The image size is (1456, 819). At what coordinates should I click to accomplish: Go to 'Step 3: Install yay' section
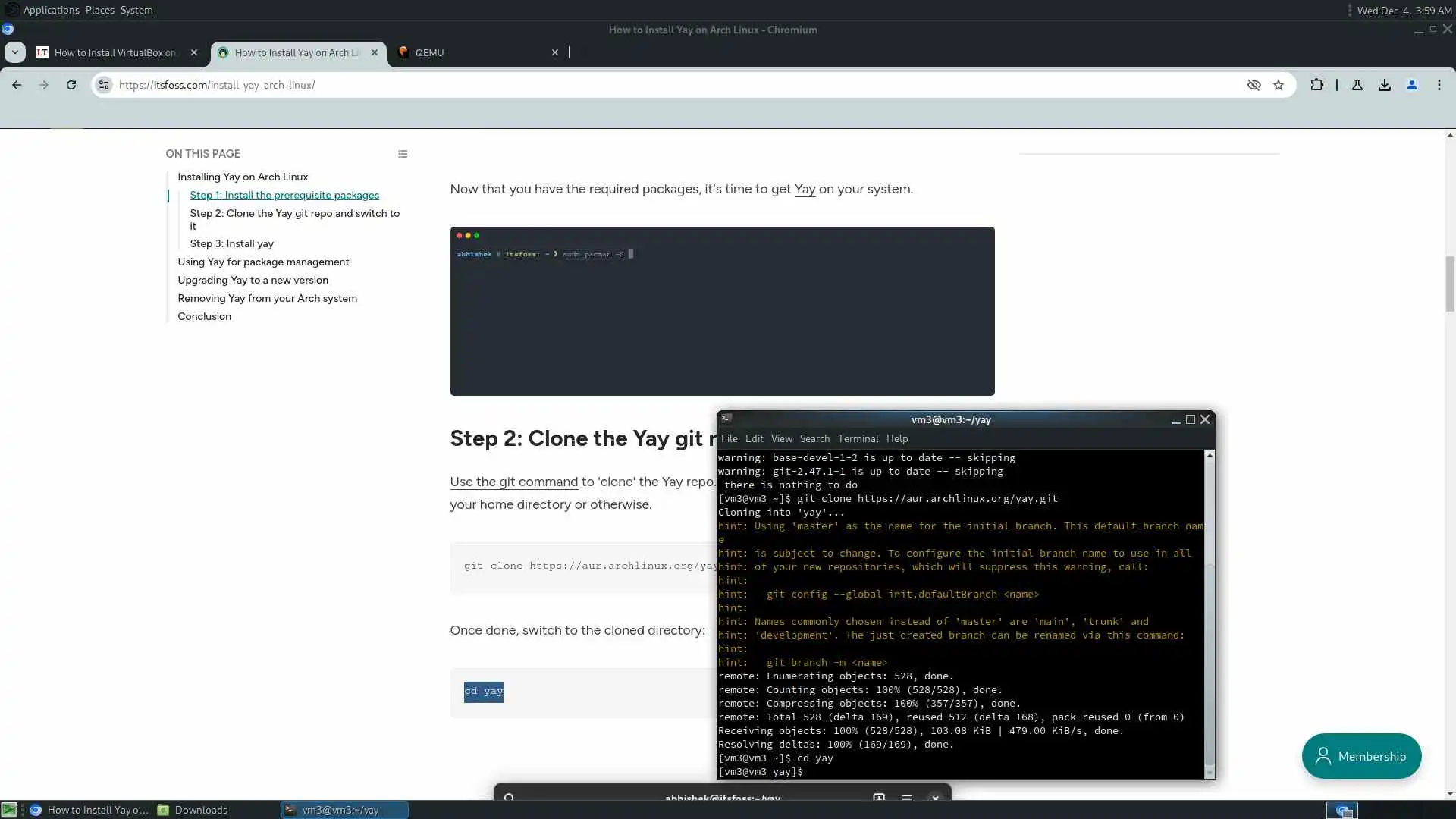[x=231, y=243]
